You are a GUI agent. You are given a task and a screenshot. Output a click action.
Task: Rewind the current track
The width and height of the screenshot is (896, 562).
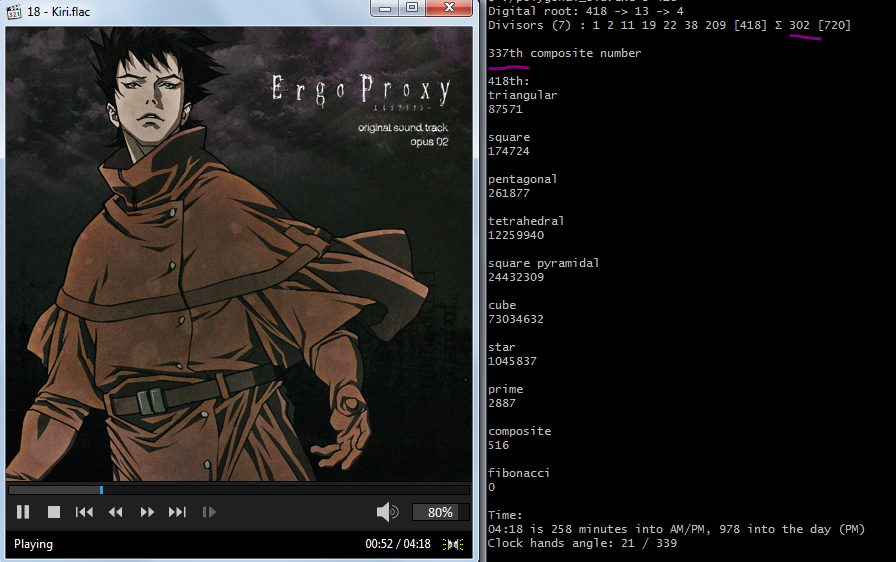tap(115, 512)
